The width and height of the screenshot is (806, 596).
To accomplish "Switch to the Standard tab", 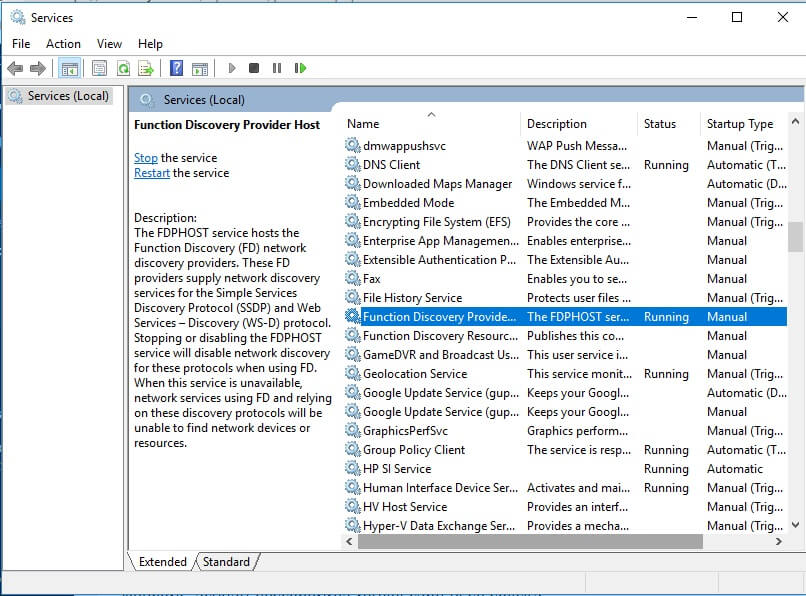I will [x=226, y=562].
